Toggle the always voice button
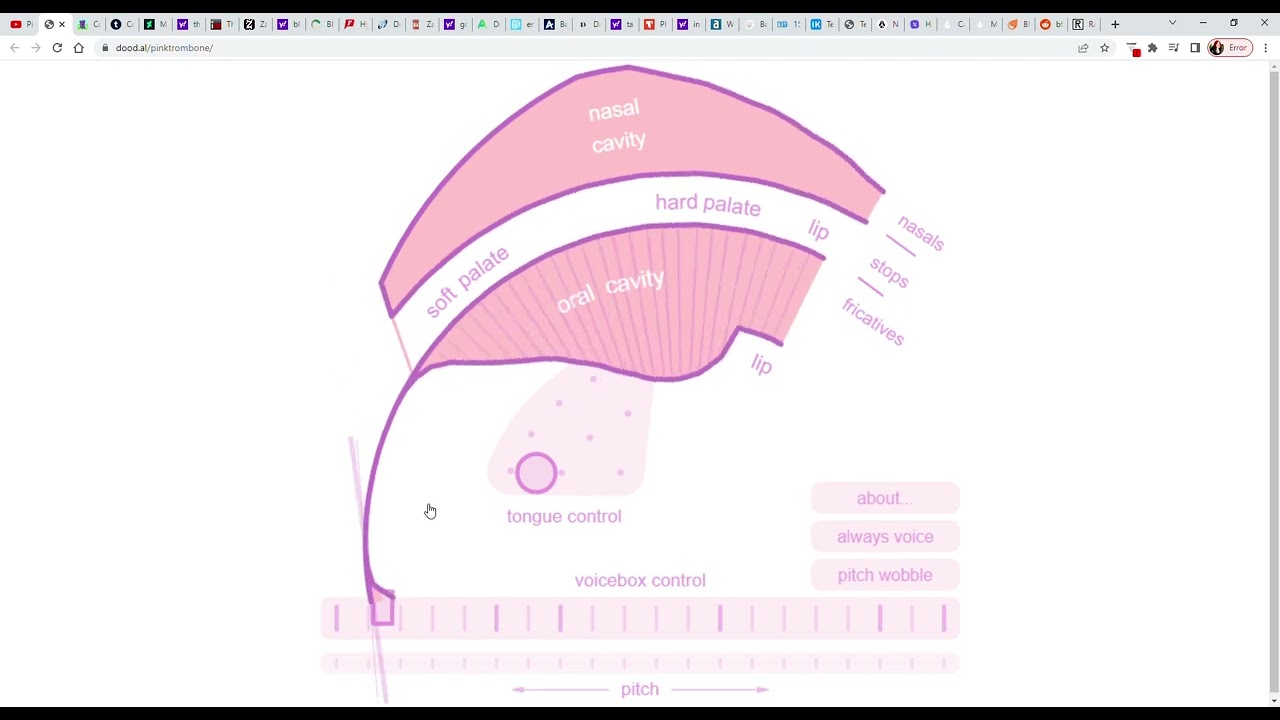Viewport: 1280px width, 720px height. [885, 537]
